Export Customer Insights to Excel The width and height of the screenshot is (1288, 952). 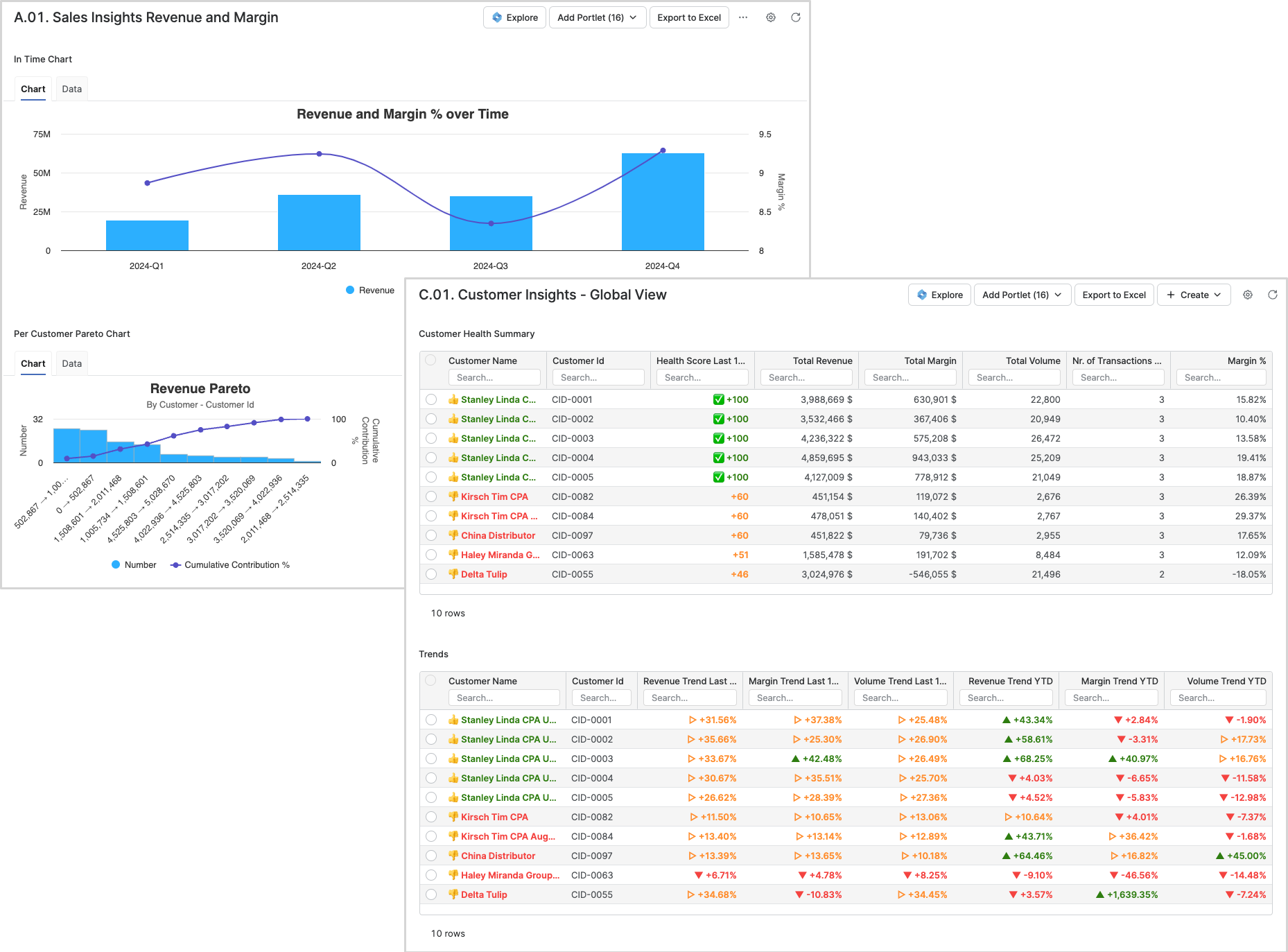coord(1113,295)
